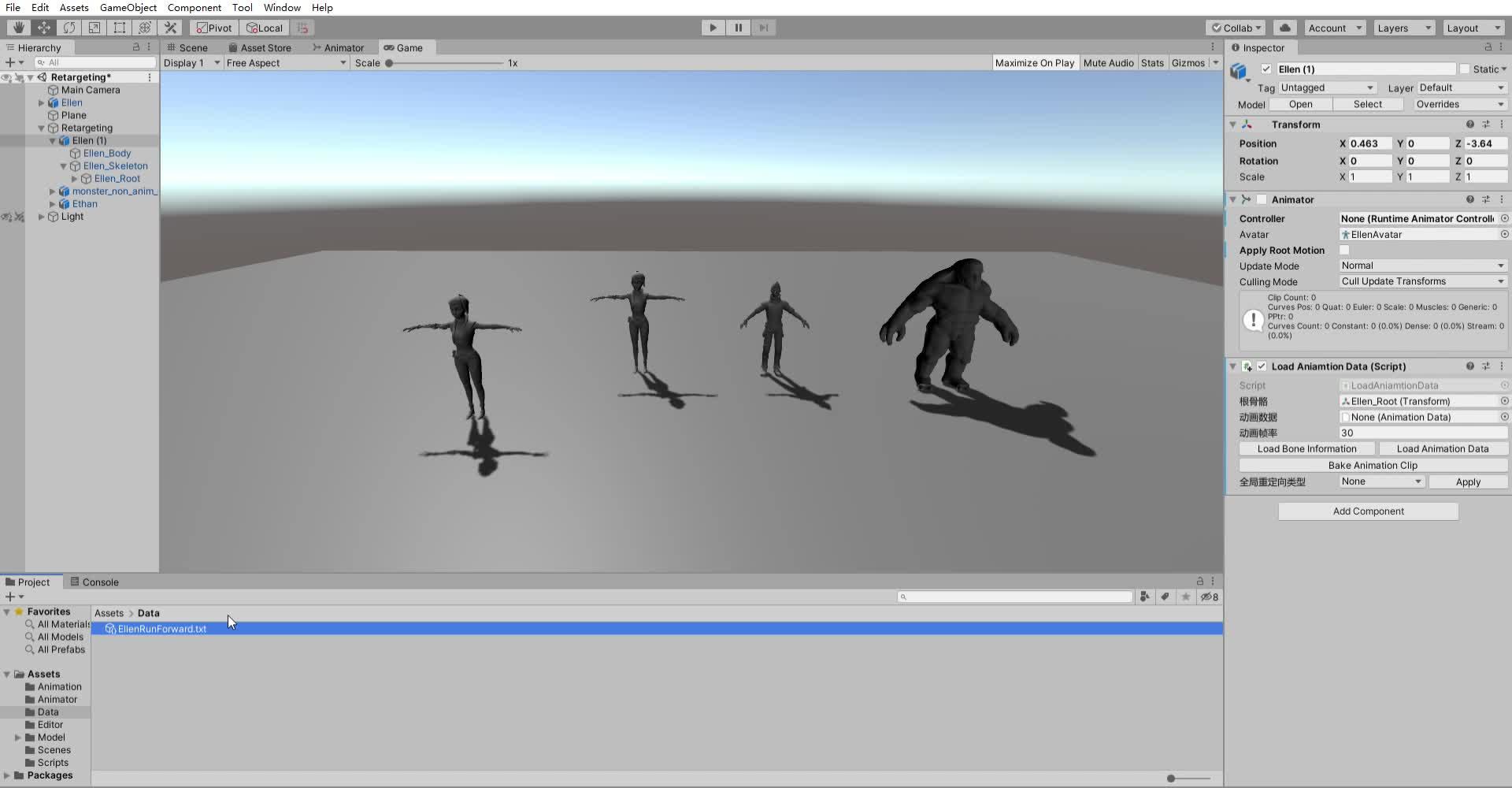Open the GameObject menu
The width and height of the screenshot is (1512, 788).
click(128, 7)
